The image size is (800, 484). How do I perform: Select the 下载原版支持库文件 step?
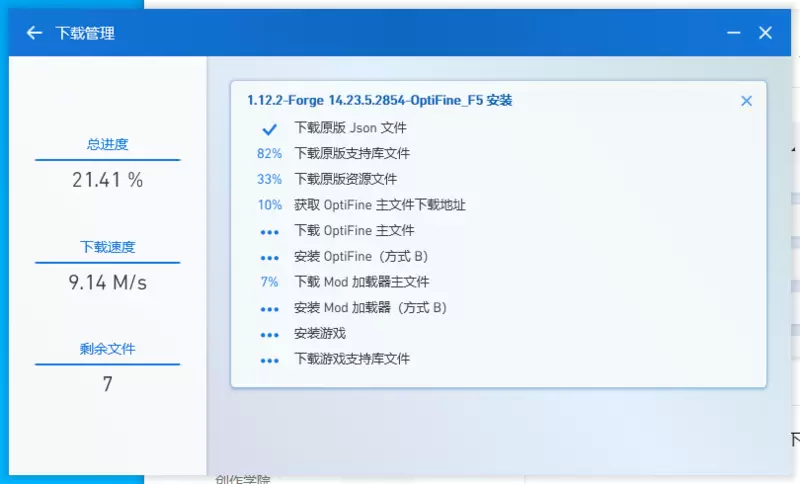(x=352, y=154)
